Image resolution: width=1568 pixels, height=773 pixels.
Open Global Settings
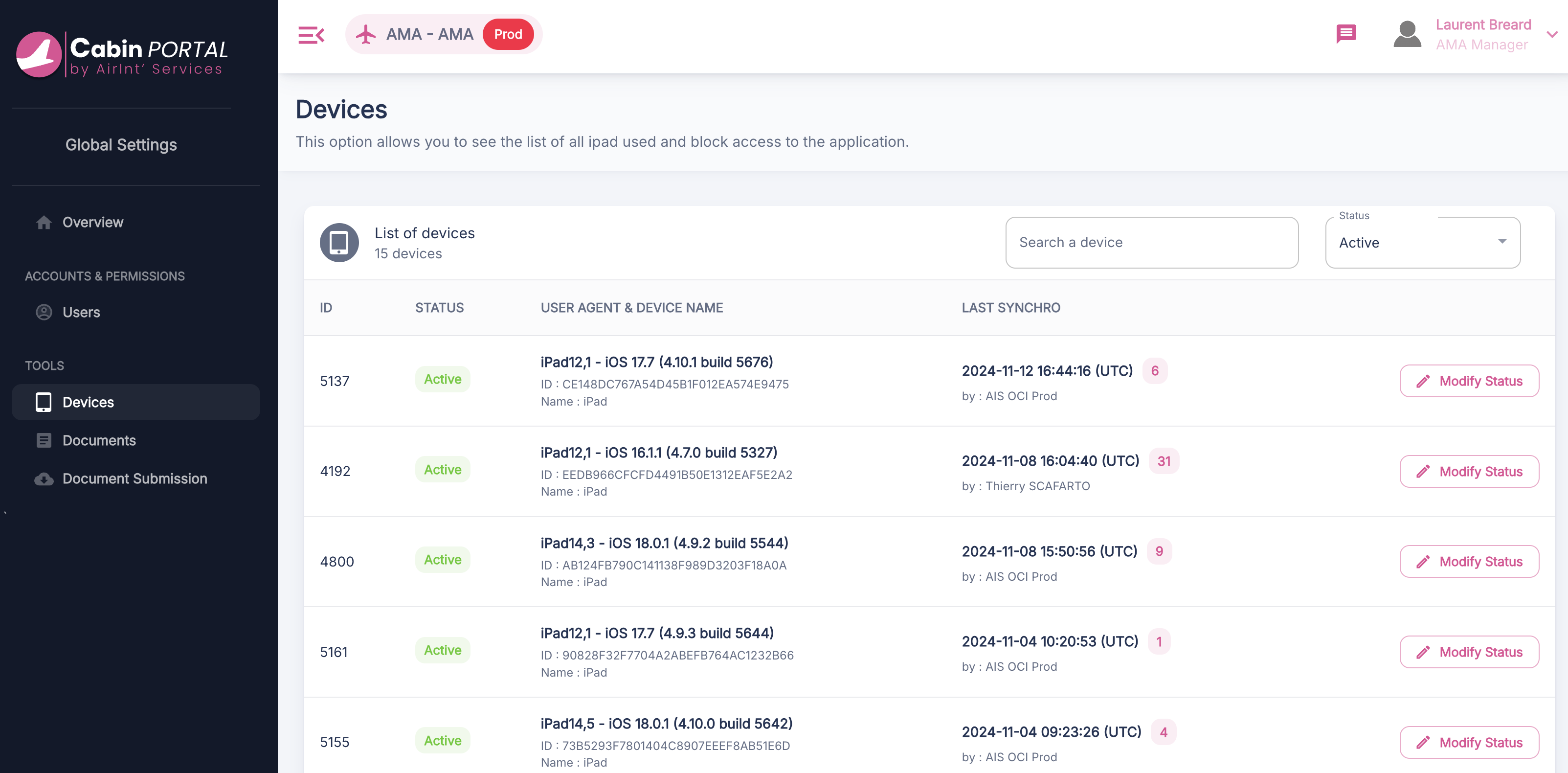pyautogui.click(x=121, y=145)
